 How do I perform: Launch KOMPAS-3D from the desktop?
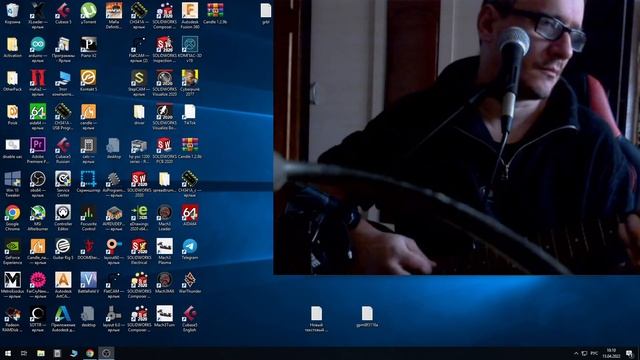click(x=190, y=49)
